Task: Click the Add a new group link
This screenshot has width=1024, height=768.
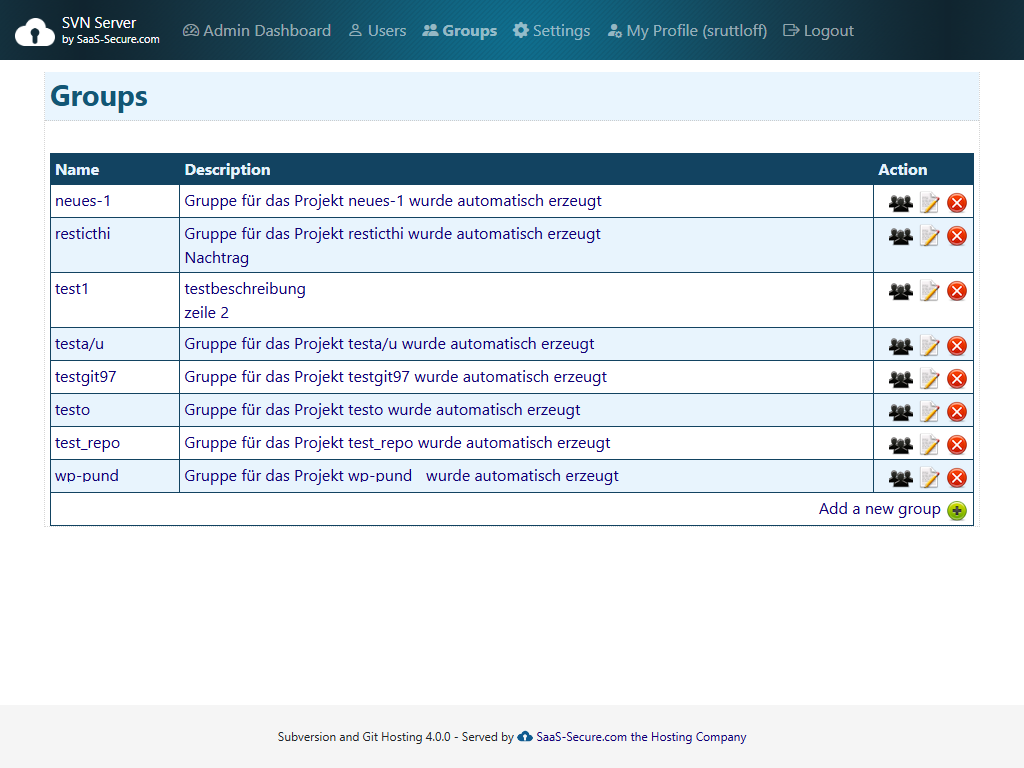Action: click(x=879, y=509)
